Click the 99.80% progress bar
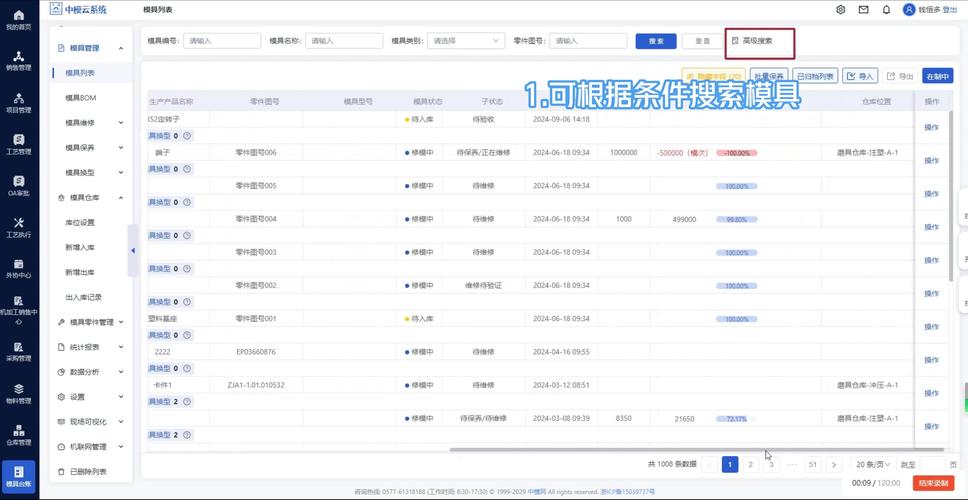Image resolution: width=968 pixels, height=500 pixels. [736, 219]
